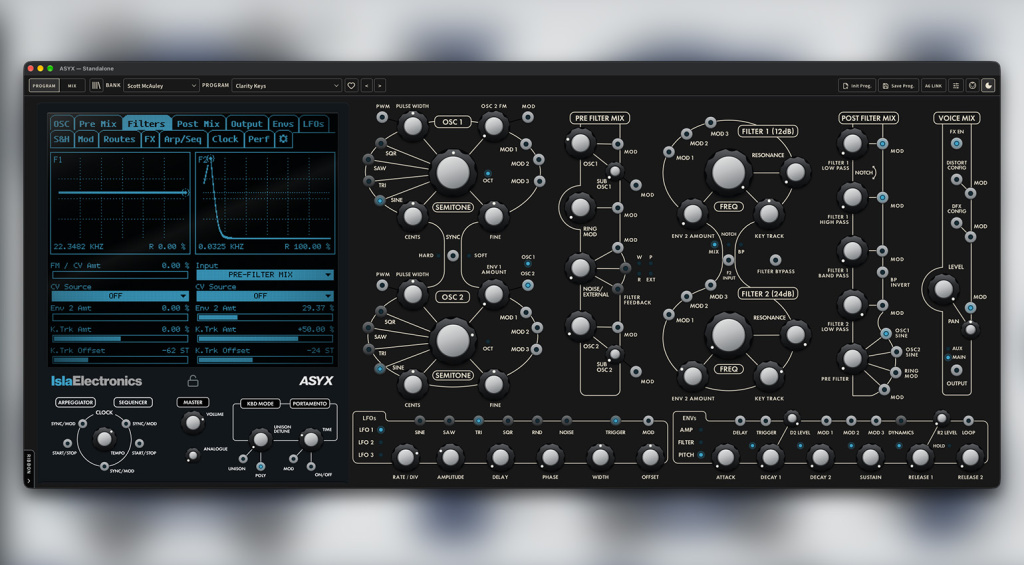Screen dimensions: 1024x565
Task: Open the Arp/Seq tab
Action: point(182,139)
